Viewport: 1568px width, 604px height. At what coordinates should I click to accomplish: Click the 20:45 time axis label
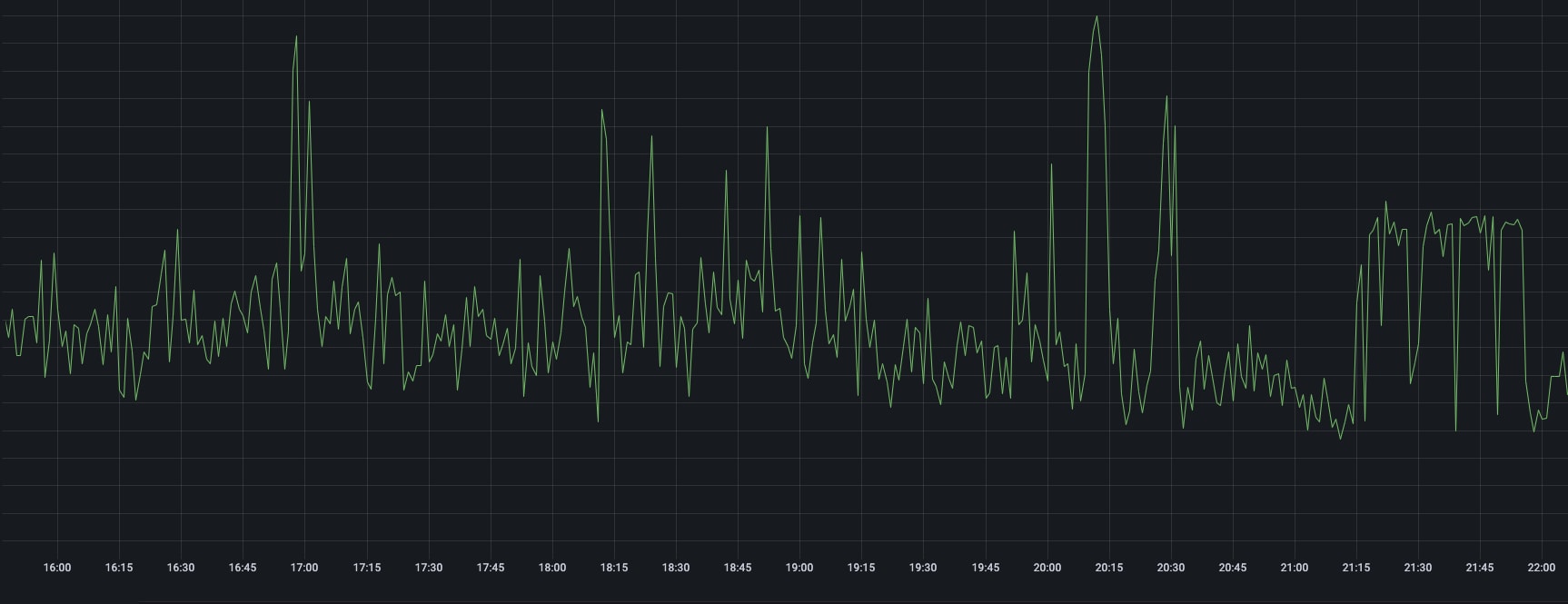pyautogui.click(x=1232, y=568)
